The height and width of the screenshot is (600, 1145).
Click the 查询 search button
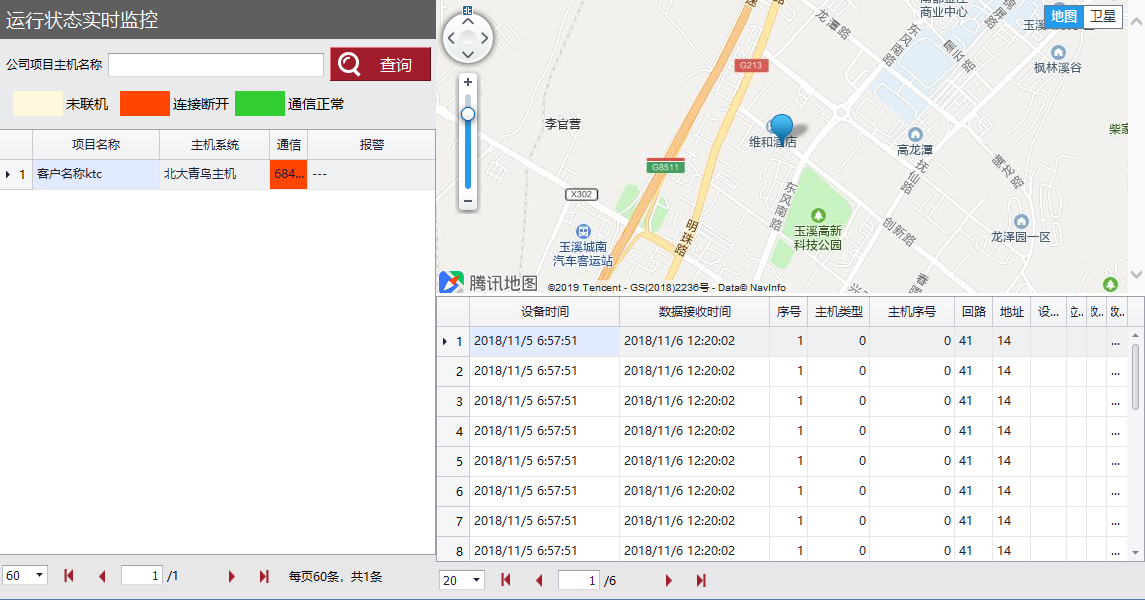tap(380, 65)
